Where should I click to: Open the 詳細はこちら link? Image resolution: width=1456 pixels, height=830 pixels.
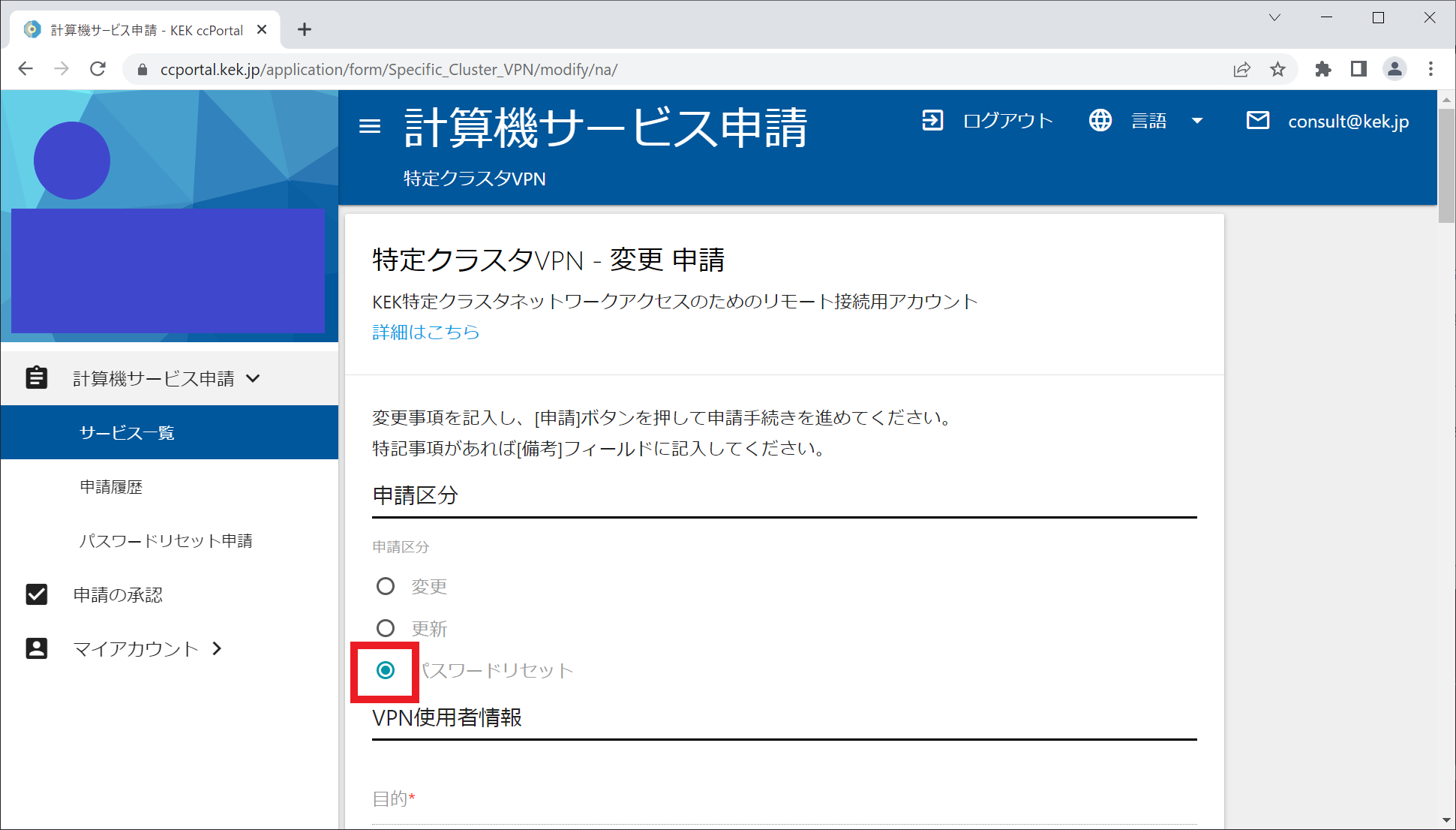(x=426, y=332)
